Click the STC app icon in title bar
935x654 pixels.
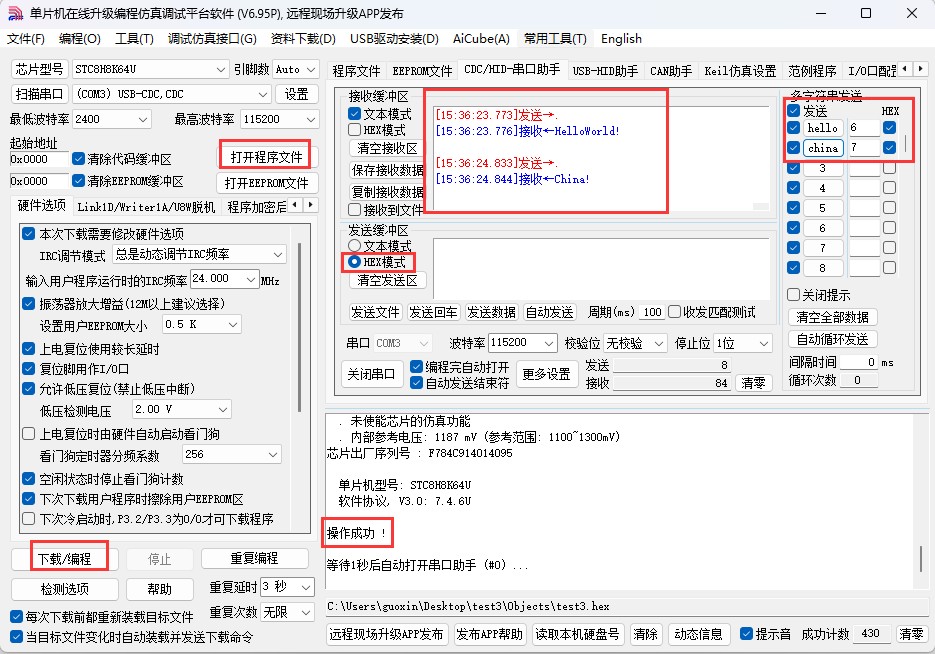pyautogui.click(x=16, y=13)
